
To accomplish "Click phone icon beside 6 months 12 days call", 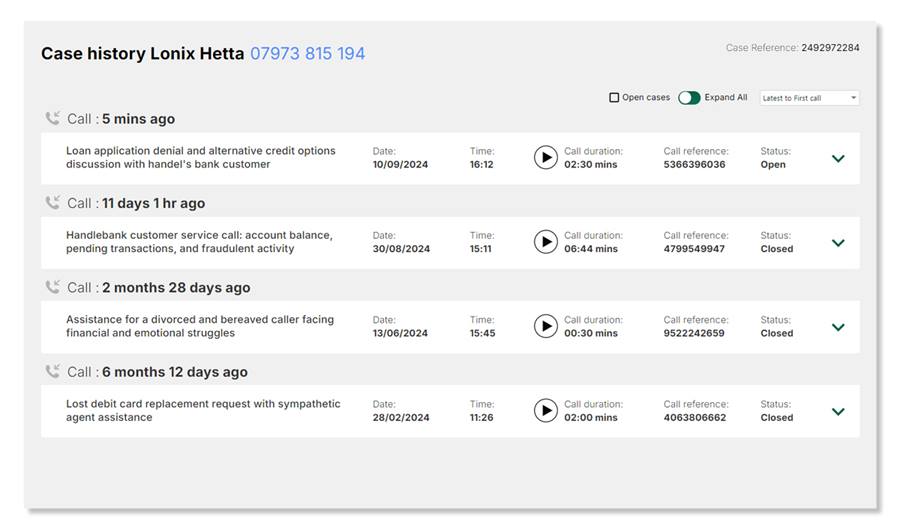I will [53, 371].
